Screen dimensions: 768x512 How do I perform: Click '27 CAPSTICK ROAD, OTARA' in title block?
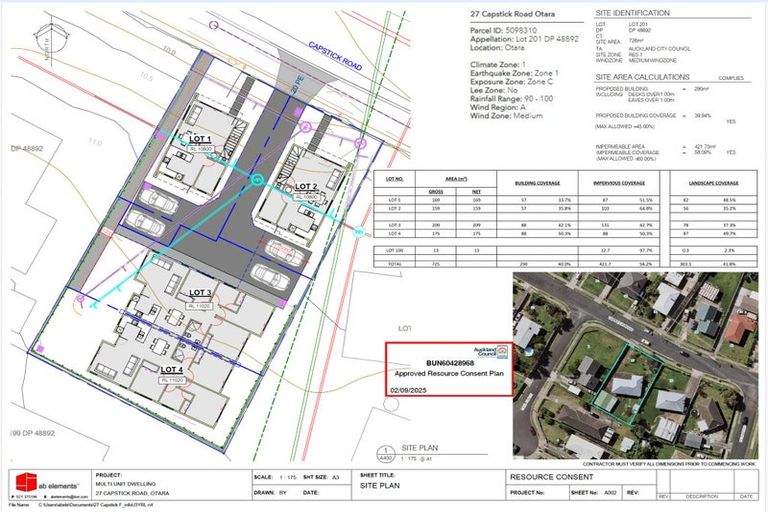pos(133,493)
